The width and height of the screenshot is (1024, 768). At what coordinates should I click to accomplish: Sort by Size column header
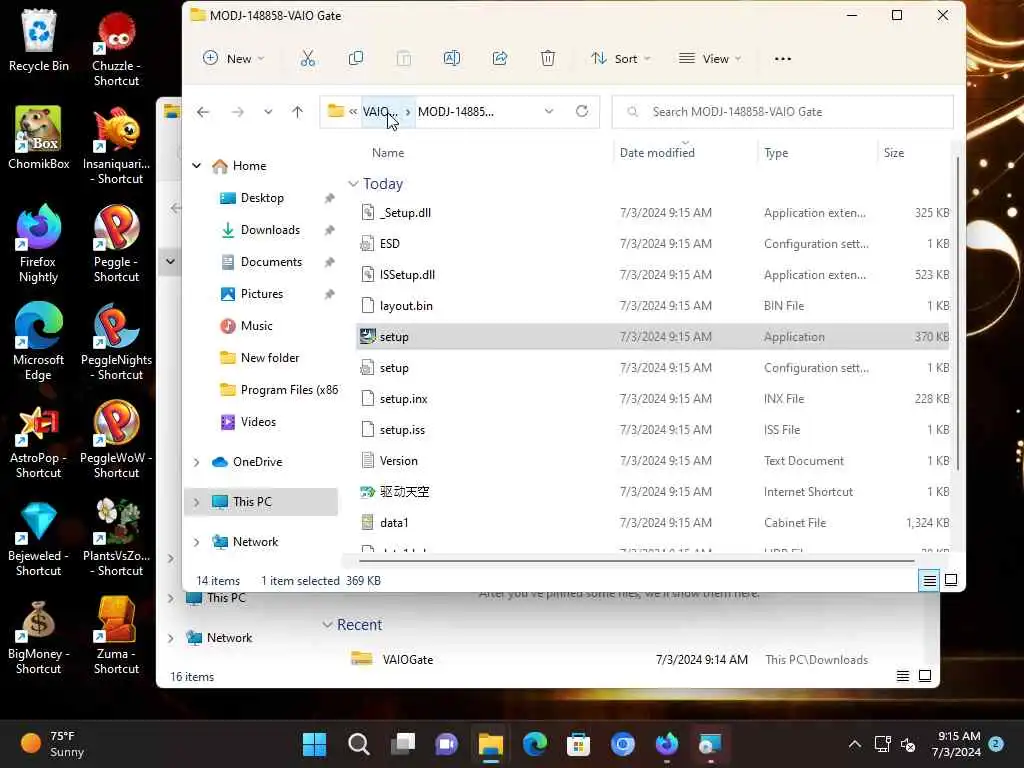coord(894,153)
